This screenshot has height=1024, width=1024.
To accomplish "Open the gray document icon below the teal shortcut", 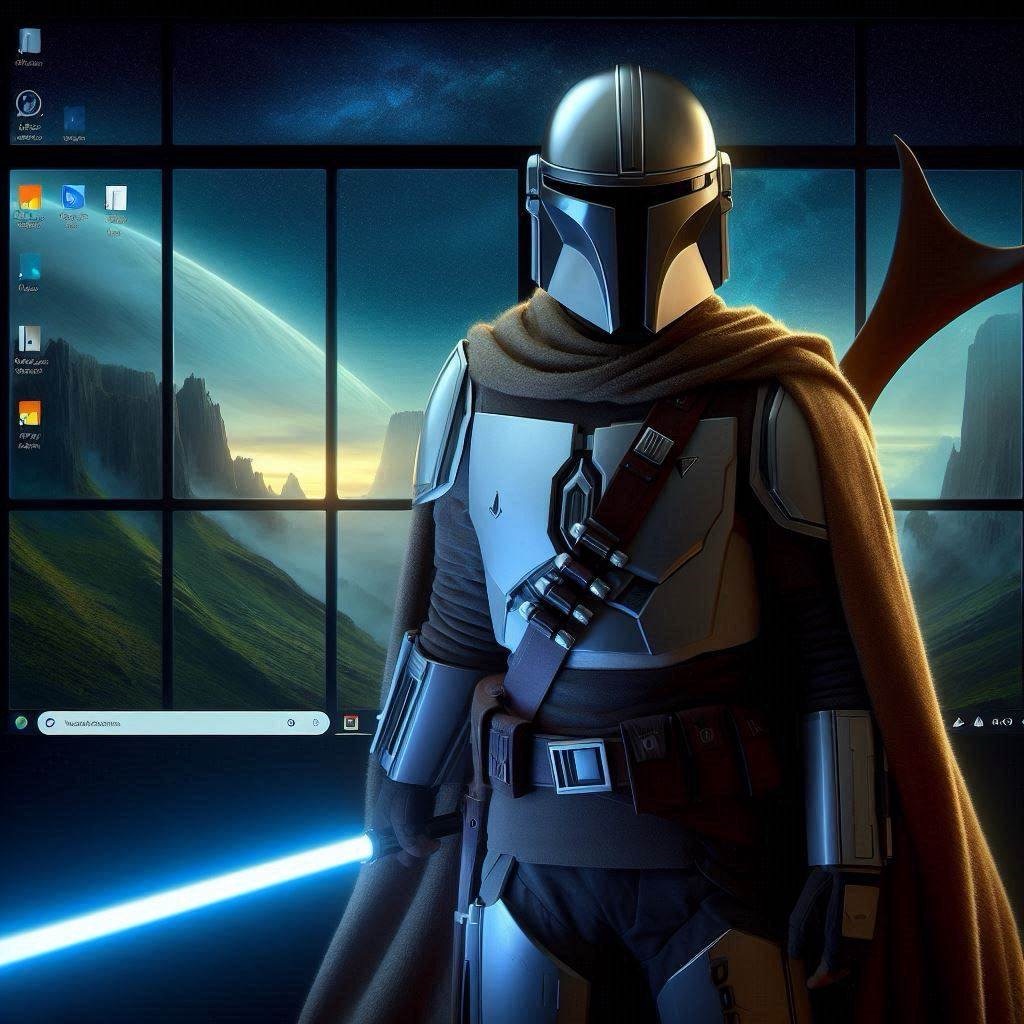I will (29, 339).
